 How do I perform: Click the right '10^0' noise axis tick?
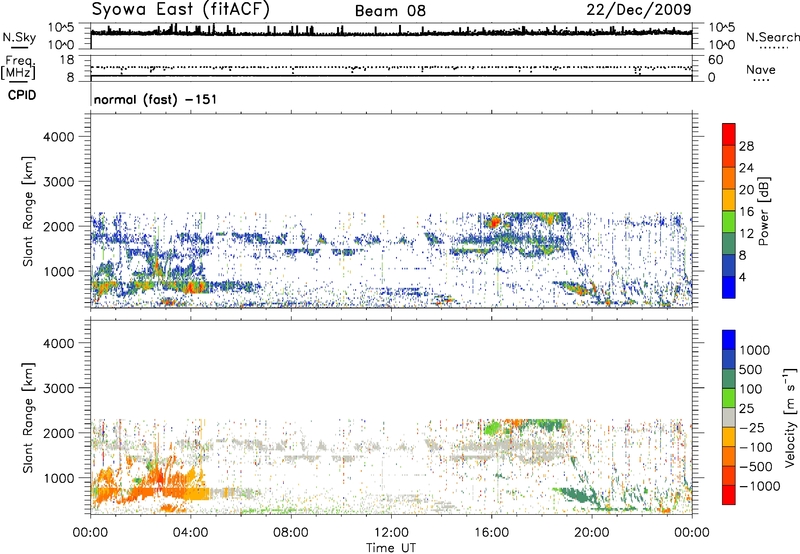click(721, 45)
